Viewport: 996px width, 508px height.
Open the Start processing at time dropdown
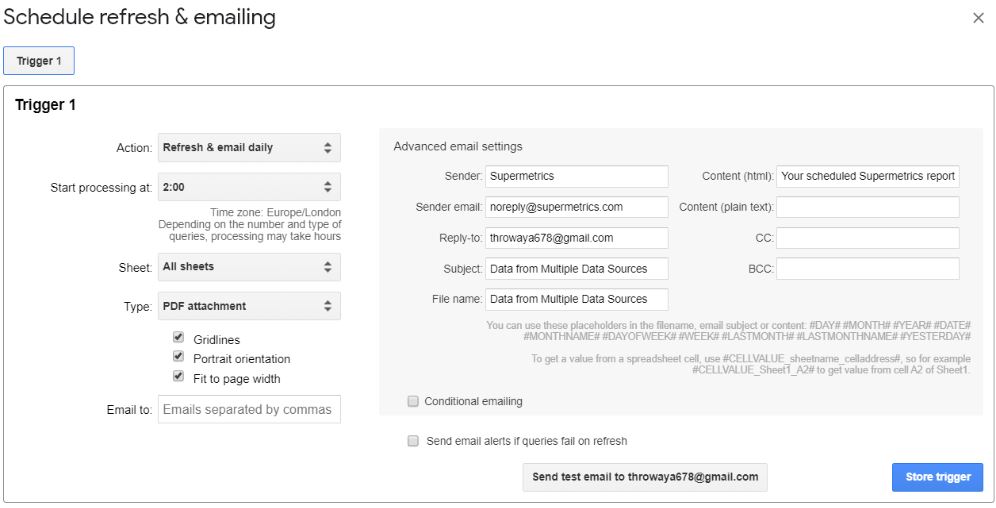249,187
